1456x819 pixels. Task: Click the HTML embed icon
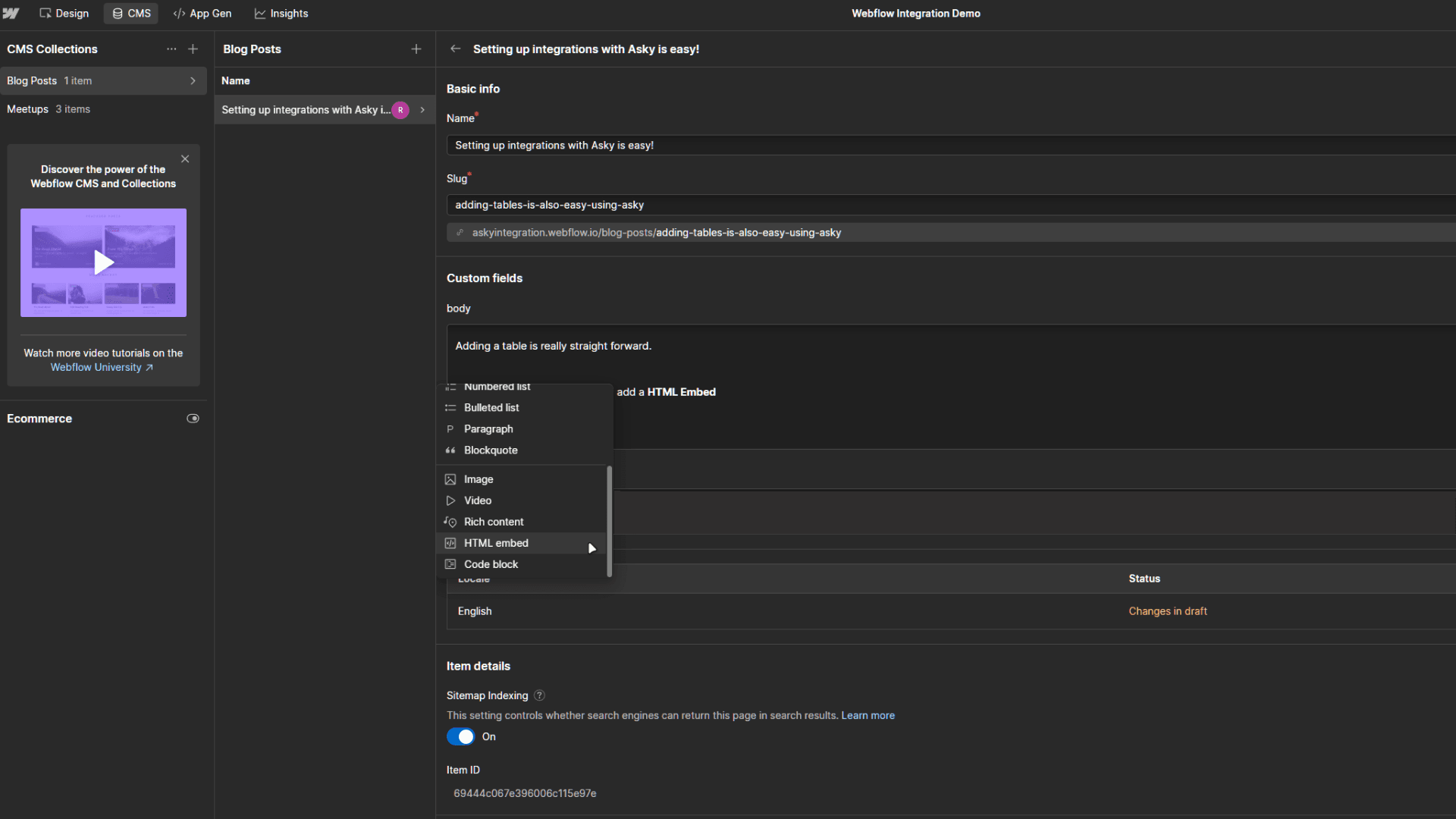(450, 543)
